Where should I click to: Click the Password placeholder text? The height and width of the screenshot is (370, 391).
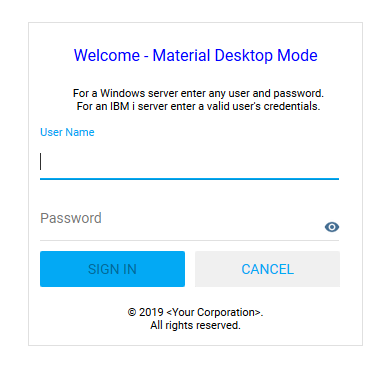click(x=71, y=218)
